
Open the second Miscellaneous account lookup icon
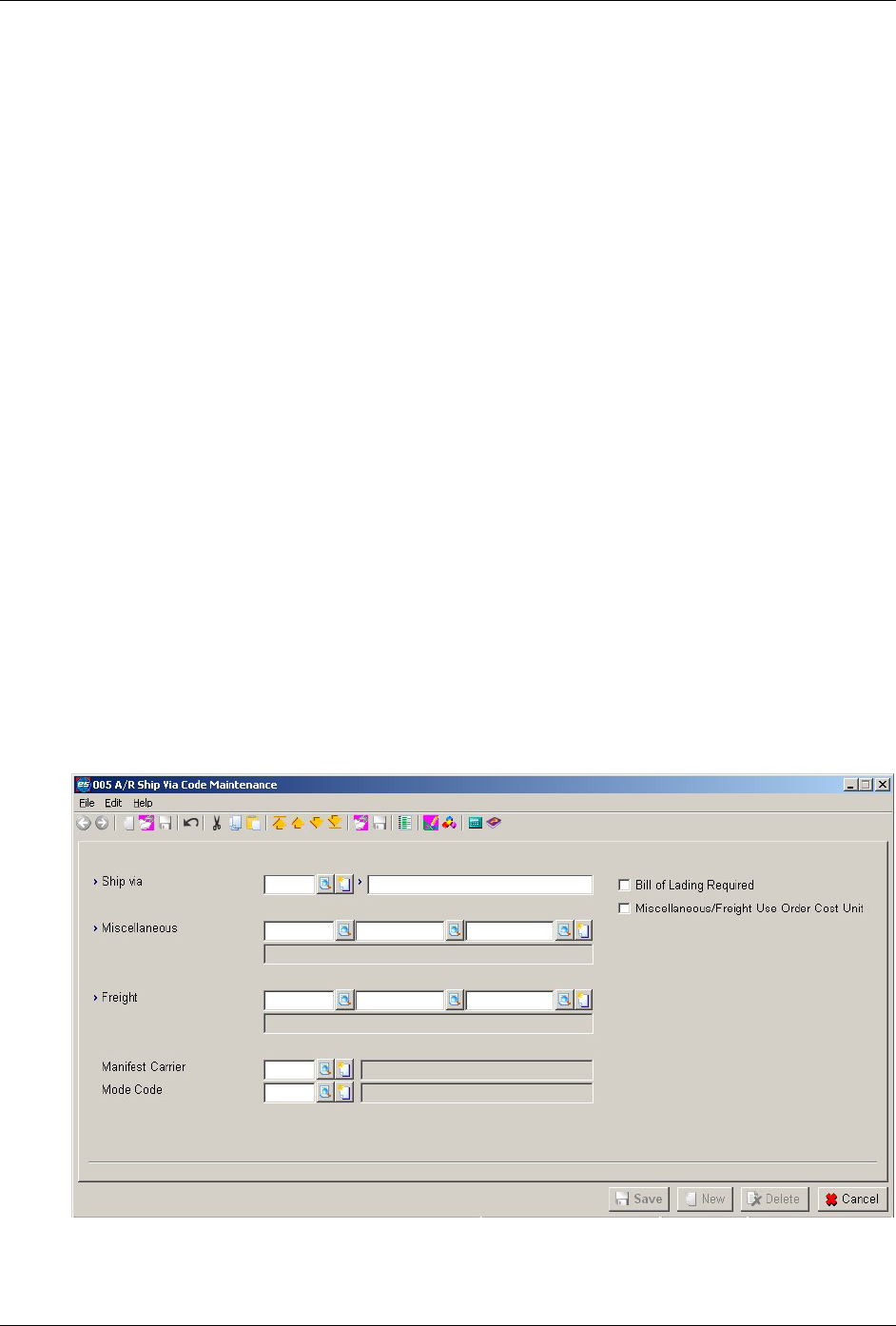[x=455, y=930]
